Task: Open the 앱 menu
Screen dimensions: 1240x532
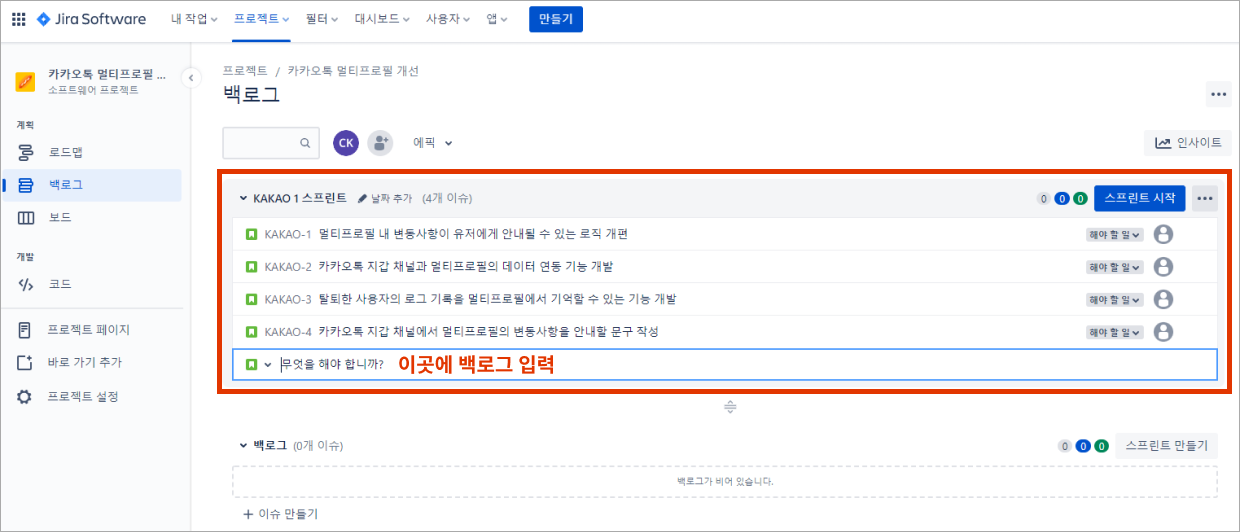Action: (497, 19)
